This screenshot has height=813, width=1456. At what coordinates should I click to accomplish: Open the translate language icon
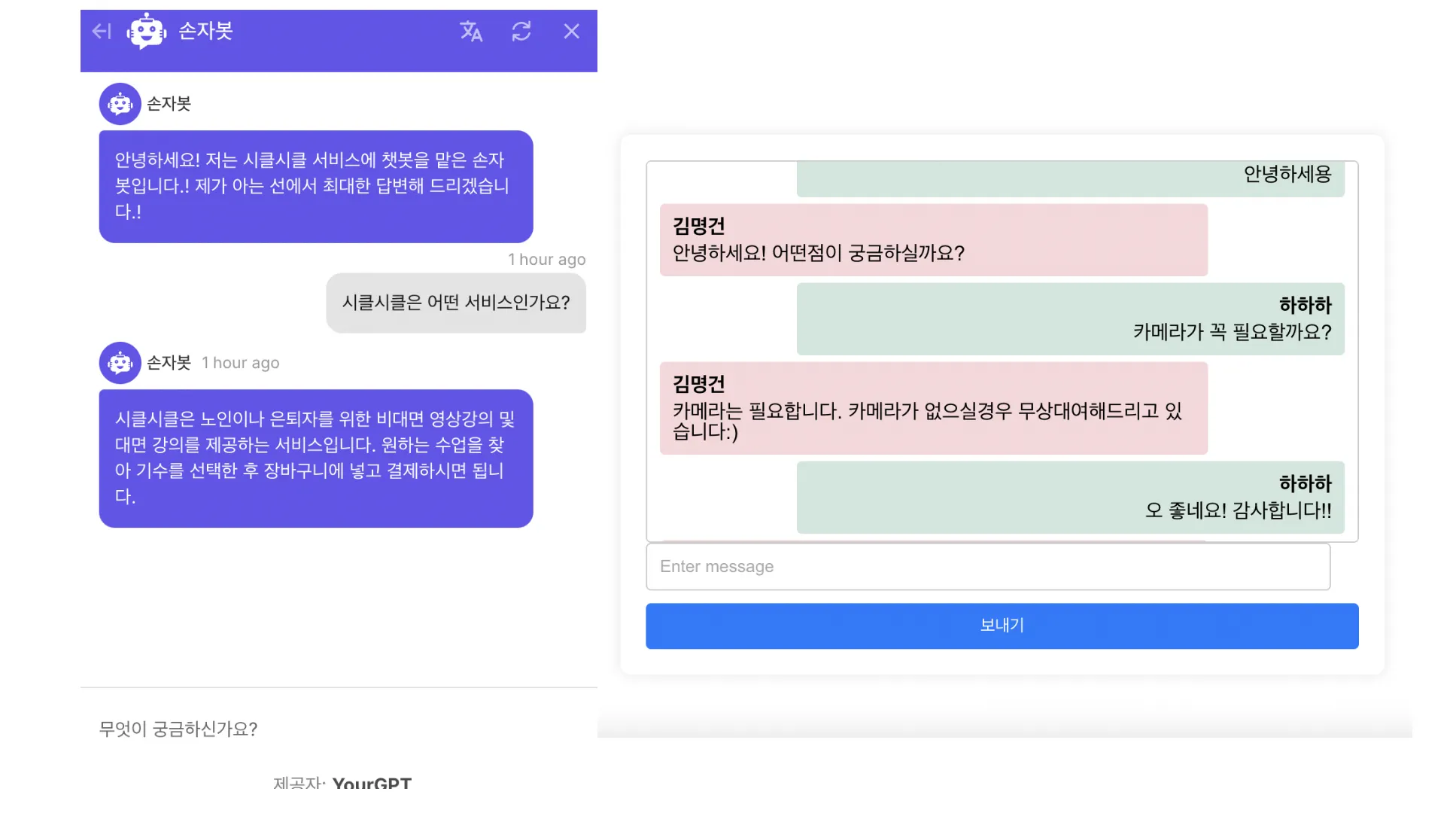(471, 31)
